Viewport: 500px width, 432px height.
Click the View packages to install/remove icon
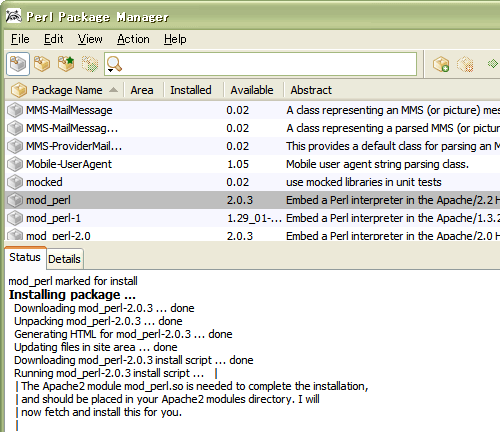[90, 64]
